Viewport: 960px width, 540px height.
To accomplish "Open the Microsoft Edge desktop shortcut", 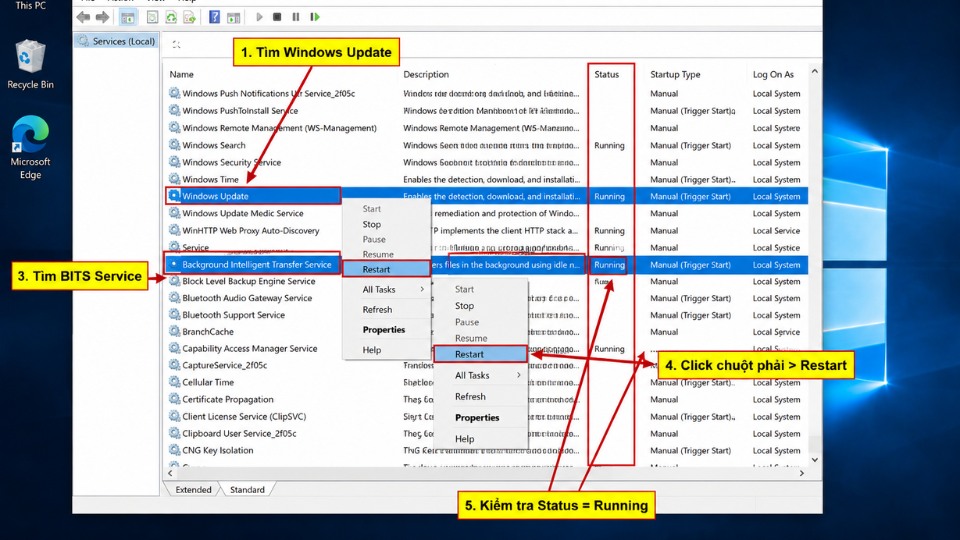I will pos(30,147).
